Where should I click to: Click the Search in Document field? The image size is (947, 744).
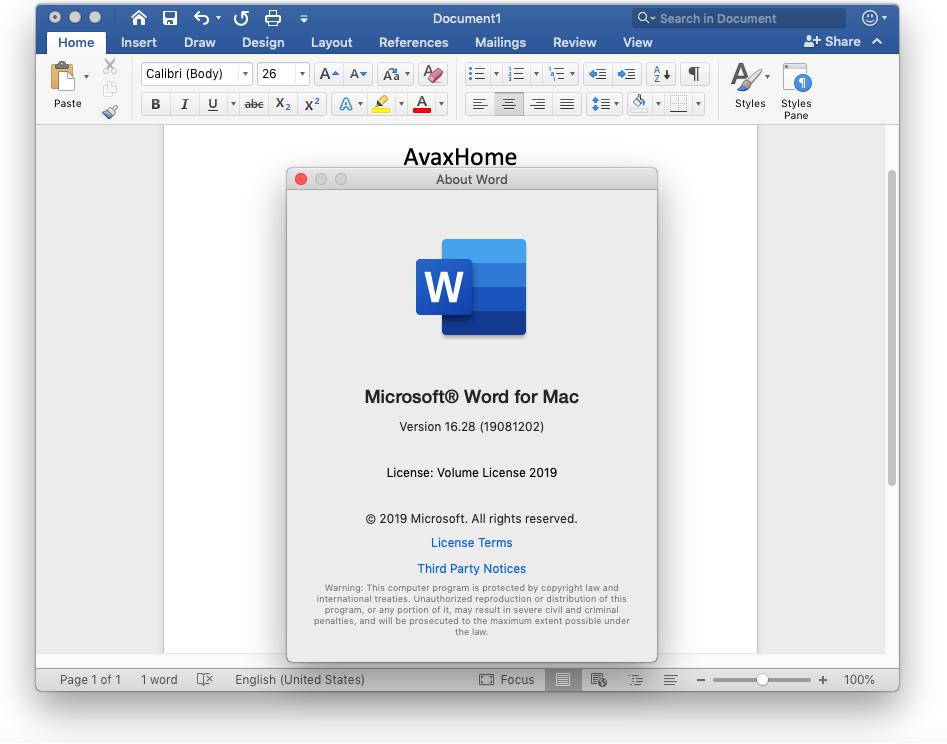[x=739, y=18]
